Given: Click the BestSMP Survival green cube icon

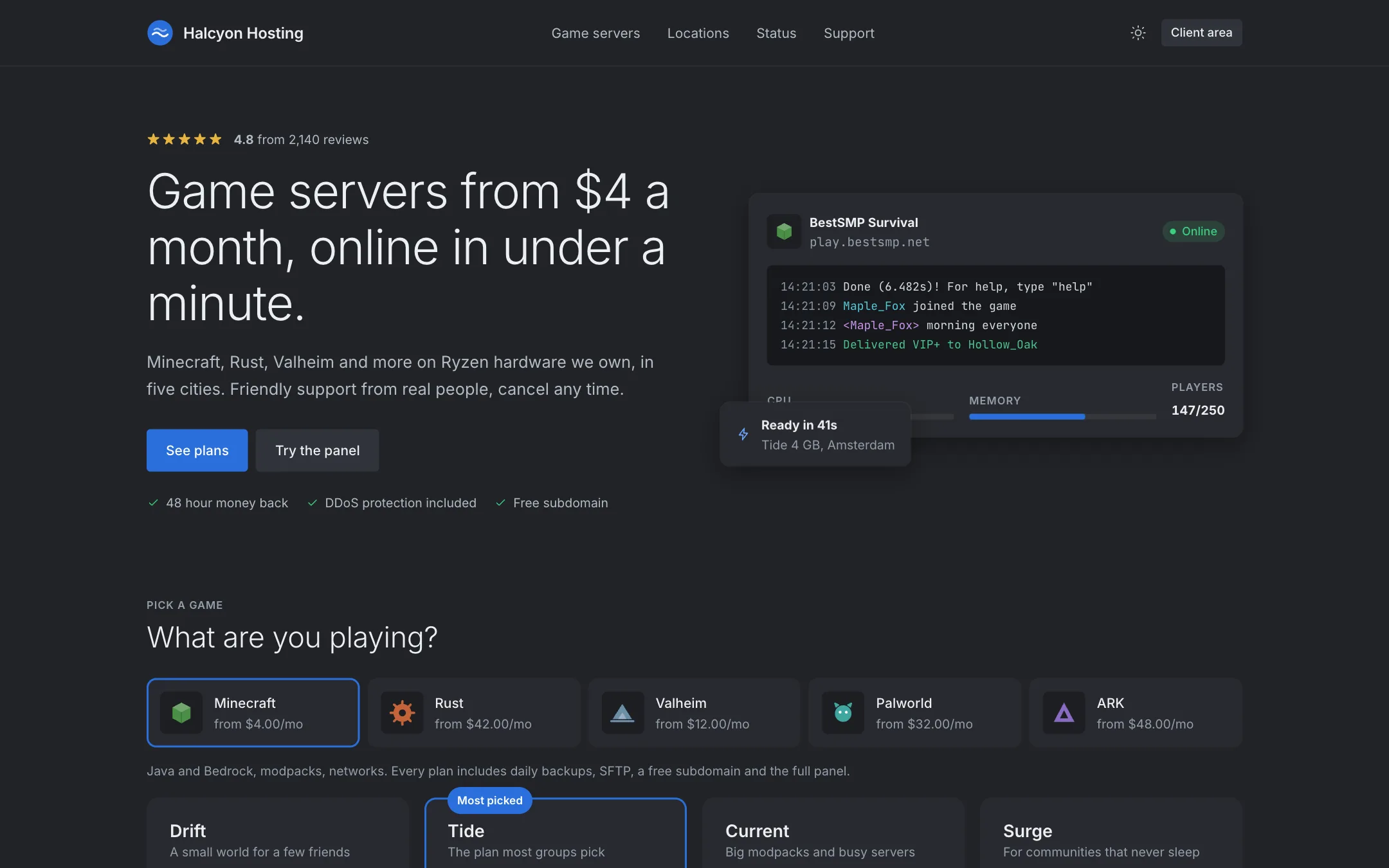Looking at the screenshot, I should pyautogui.click(x=784, y=231).
